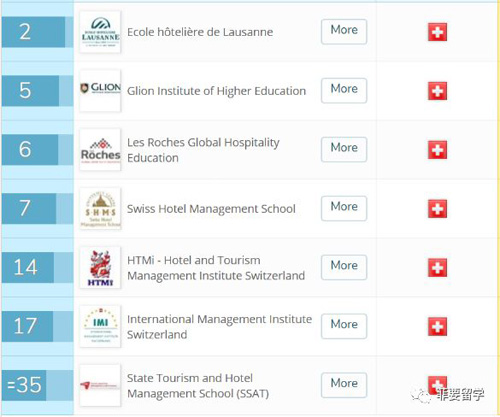This screenshot has width=500, height=417.
Task: Click the IMI institute logo
Action: pyautogui.click(x=100, y=326)
